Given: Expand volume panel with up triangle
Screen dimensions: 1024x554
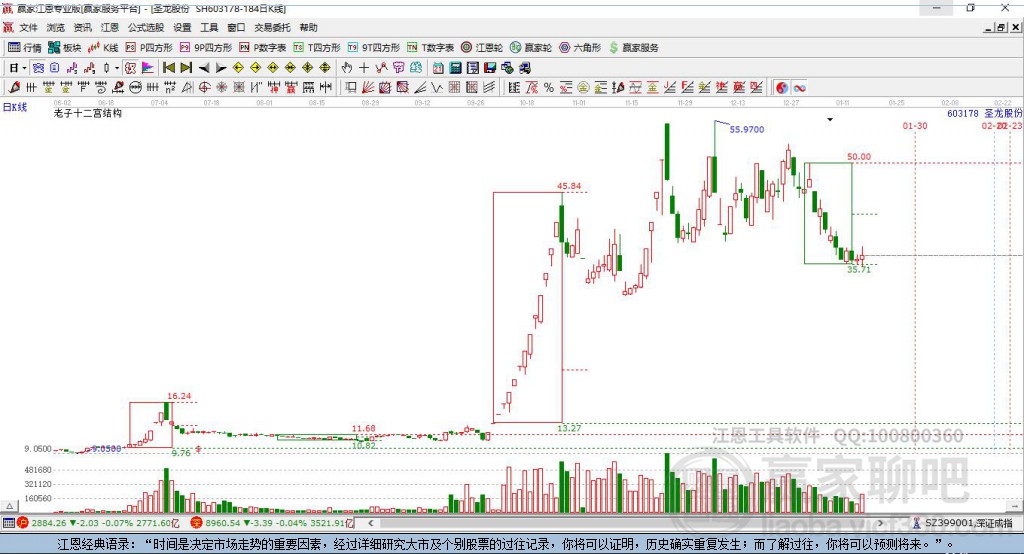Looking at the screenshot, I should [9, 506].
